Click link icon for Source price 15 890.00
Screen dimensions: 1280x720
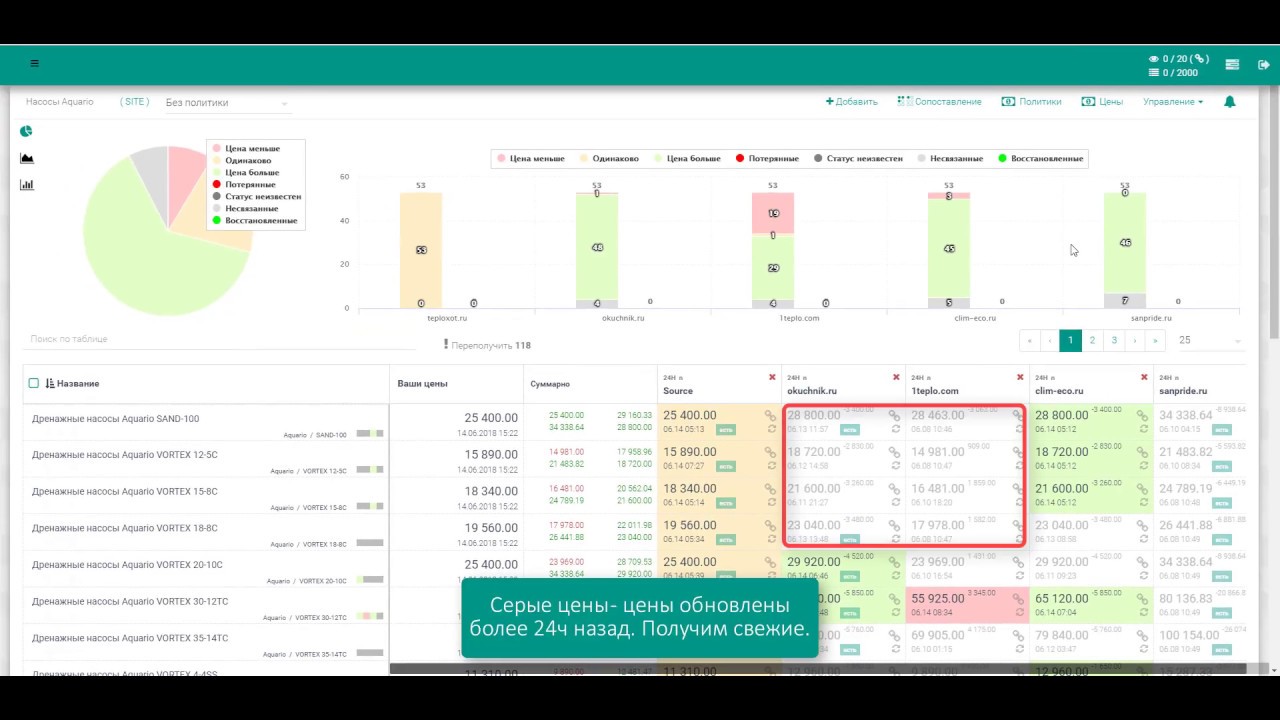point(770,452)
